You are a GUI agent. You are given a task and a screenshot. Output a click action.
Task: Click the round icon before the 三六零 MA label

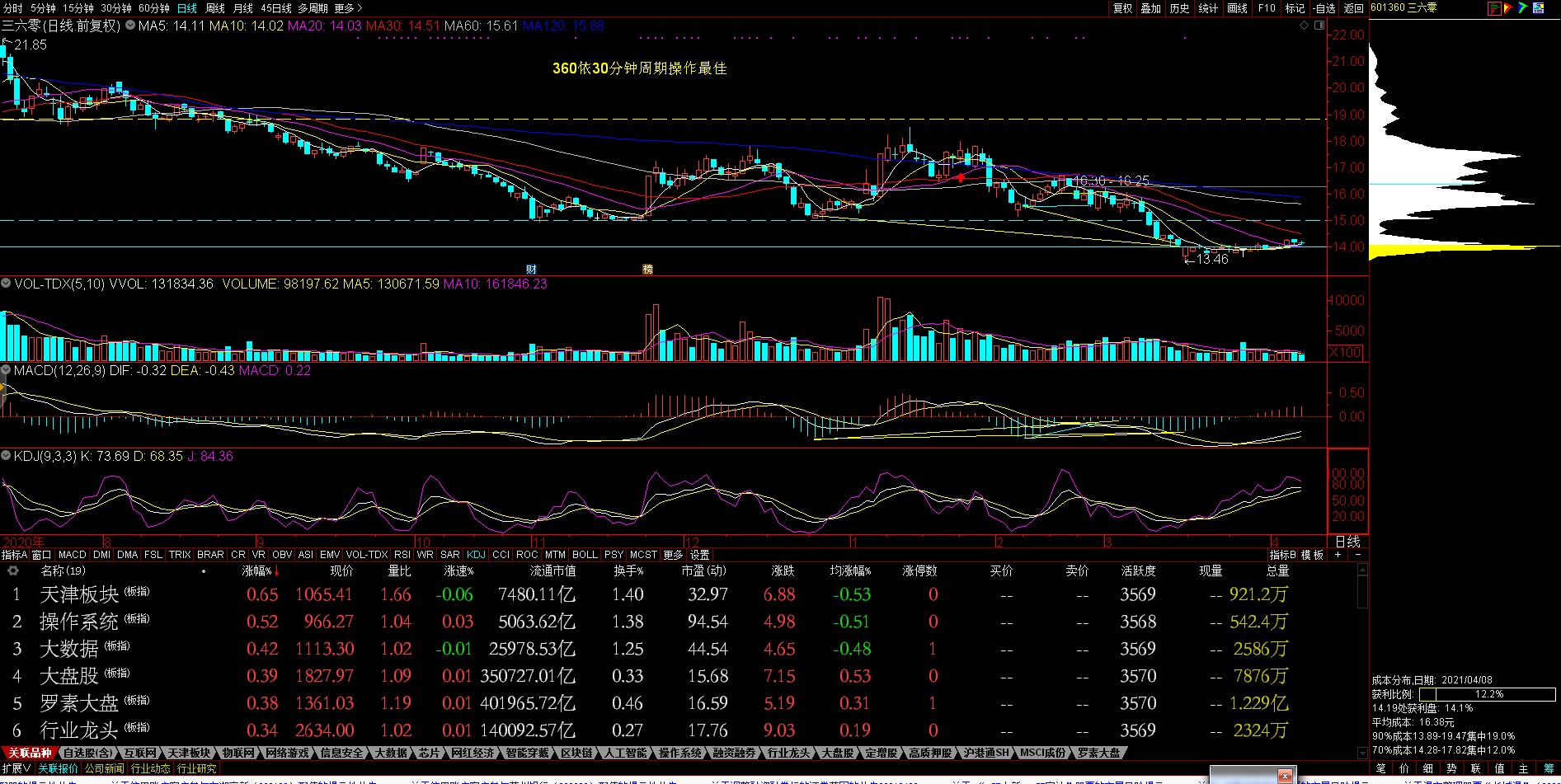(130, 26)
